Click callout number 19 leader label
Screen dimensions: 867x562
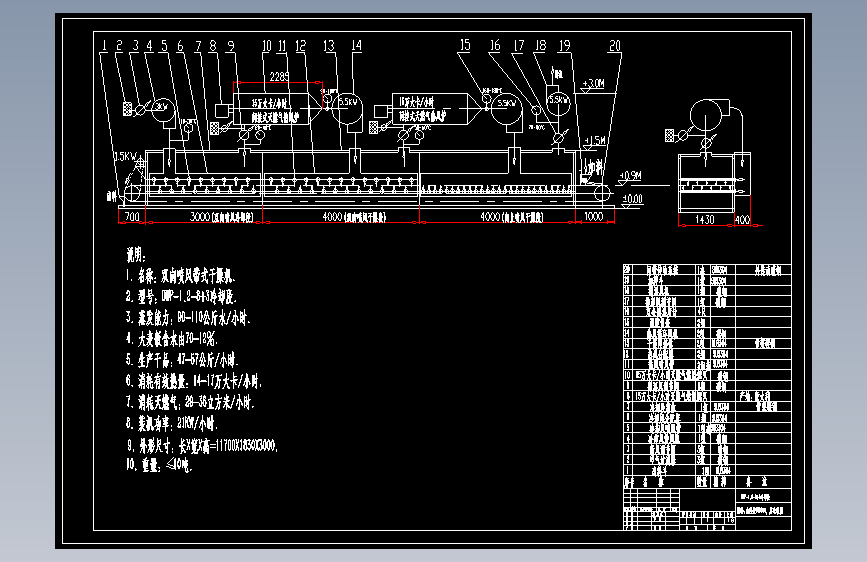click(564, 45)
